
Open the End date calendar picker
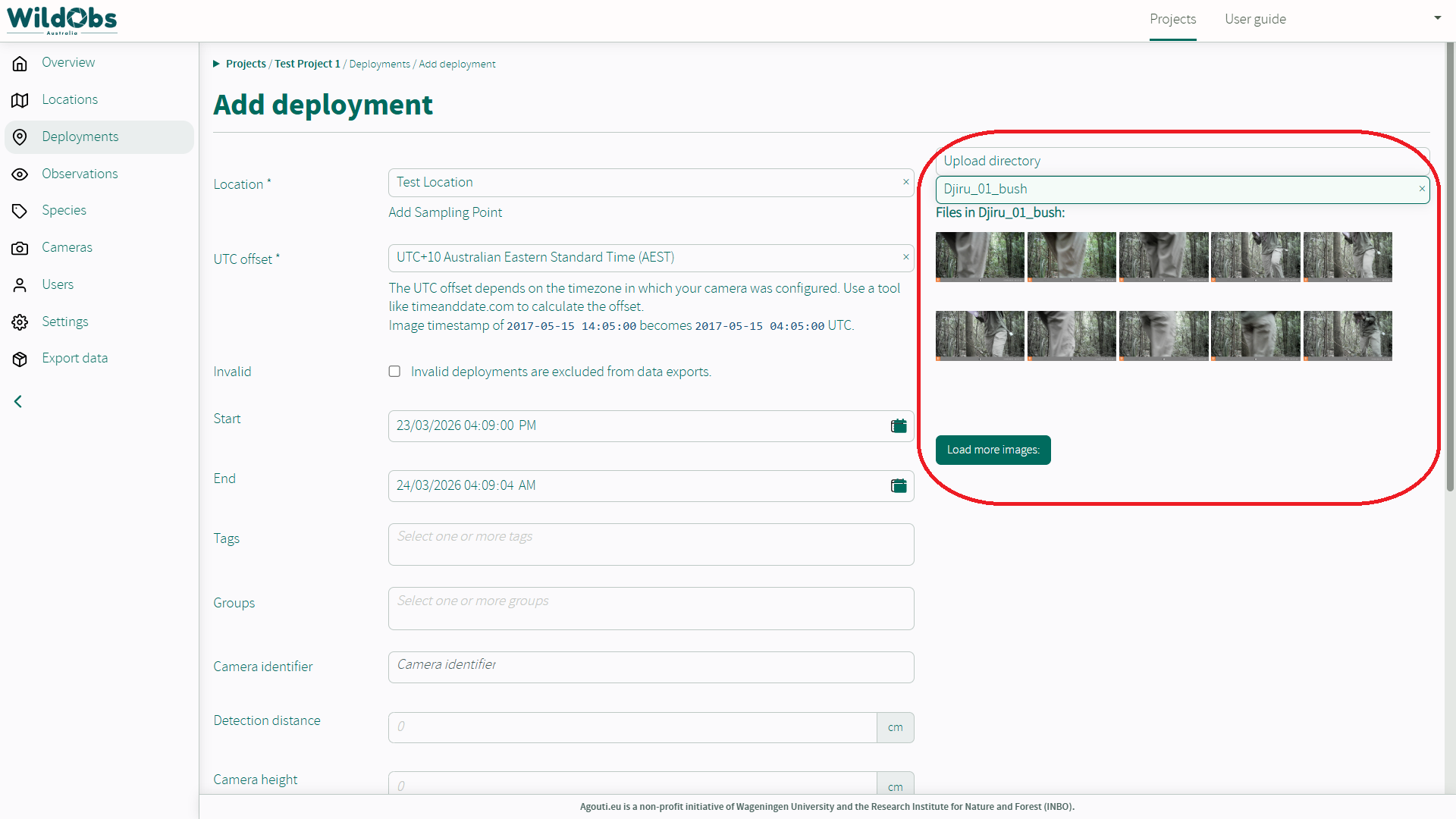tap(899, 486)
